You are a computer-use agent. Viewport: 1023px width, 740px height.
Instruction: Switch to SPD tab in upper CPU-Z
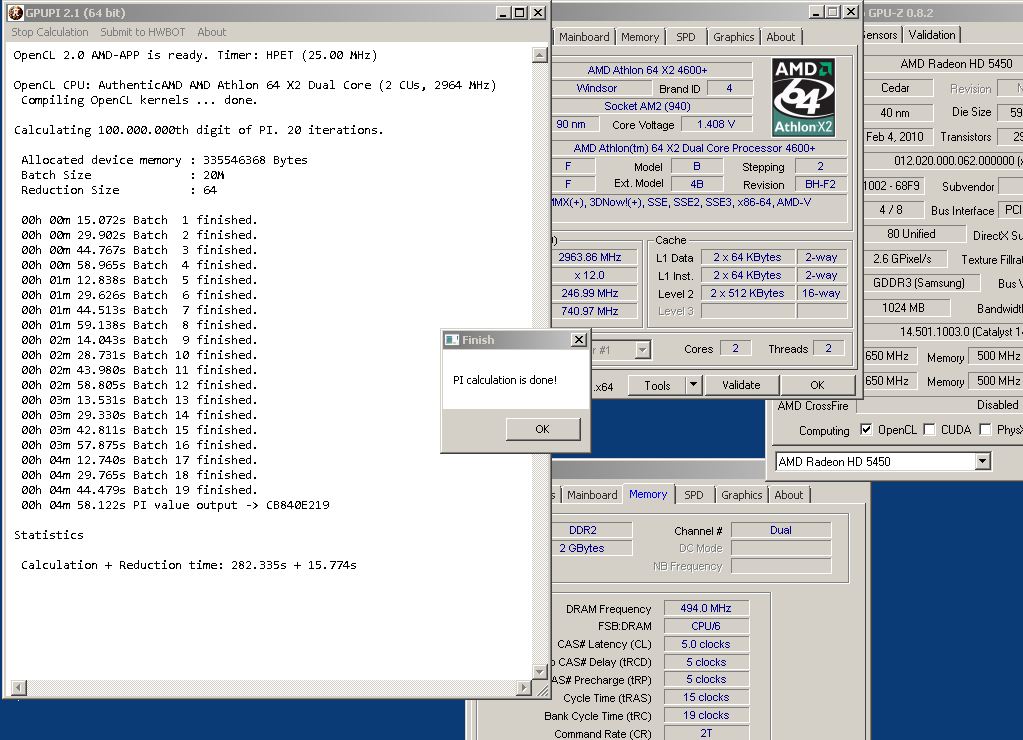pos(685,37)
